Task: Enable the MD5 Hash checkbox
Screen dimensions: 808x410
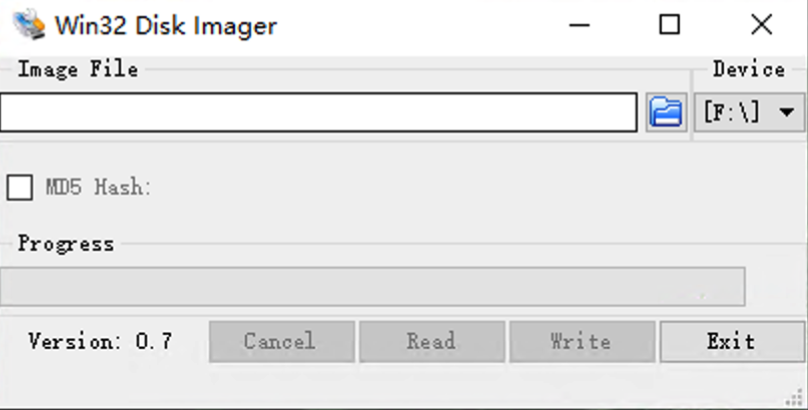Action: tap(20, 187)
